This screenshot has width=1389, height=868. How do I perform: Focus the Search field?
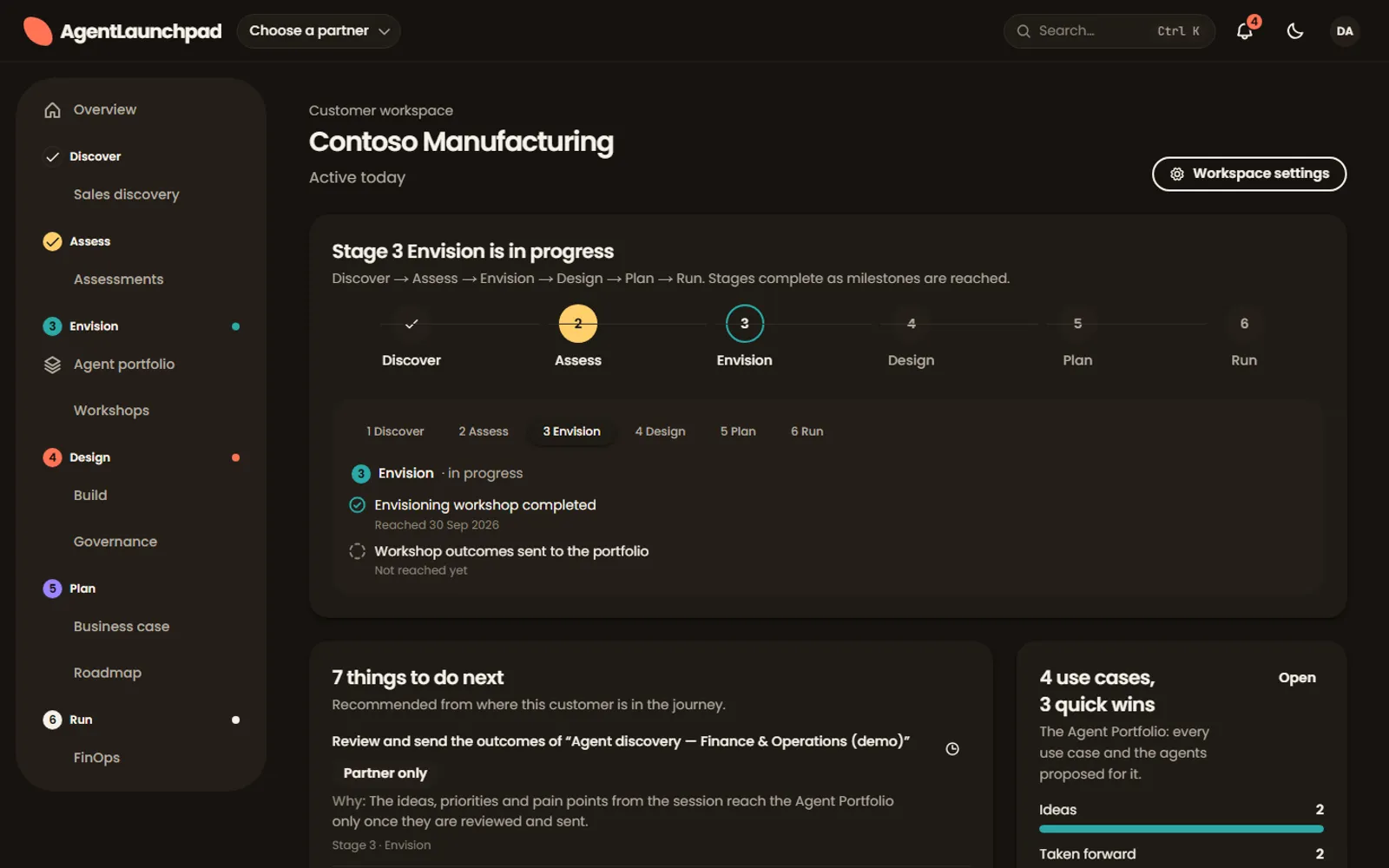(1109, 31)
